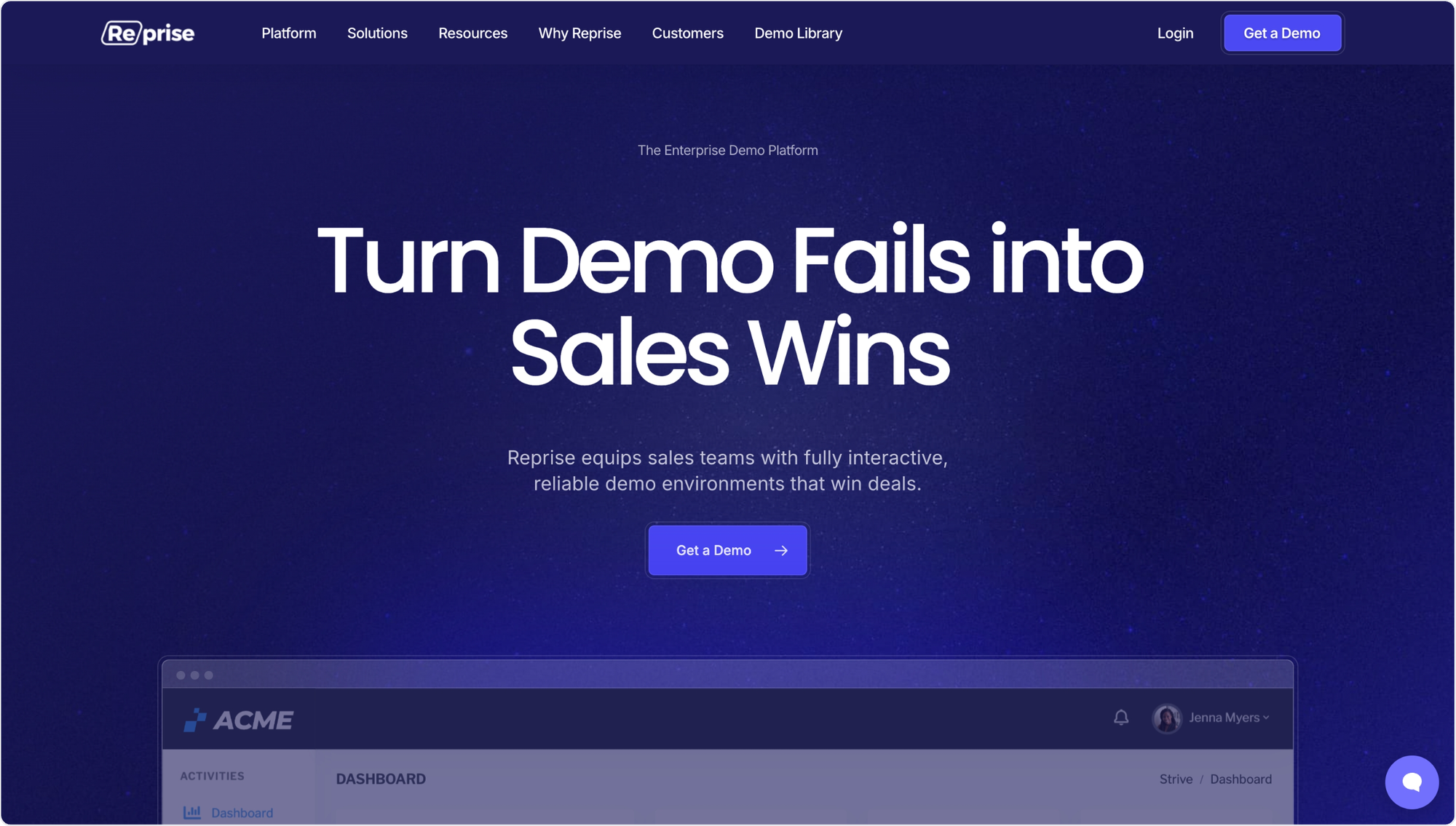Click the Get a Demo navbar button

tap(1282, 32)
